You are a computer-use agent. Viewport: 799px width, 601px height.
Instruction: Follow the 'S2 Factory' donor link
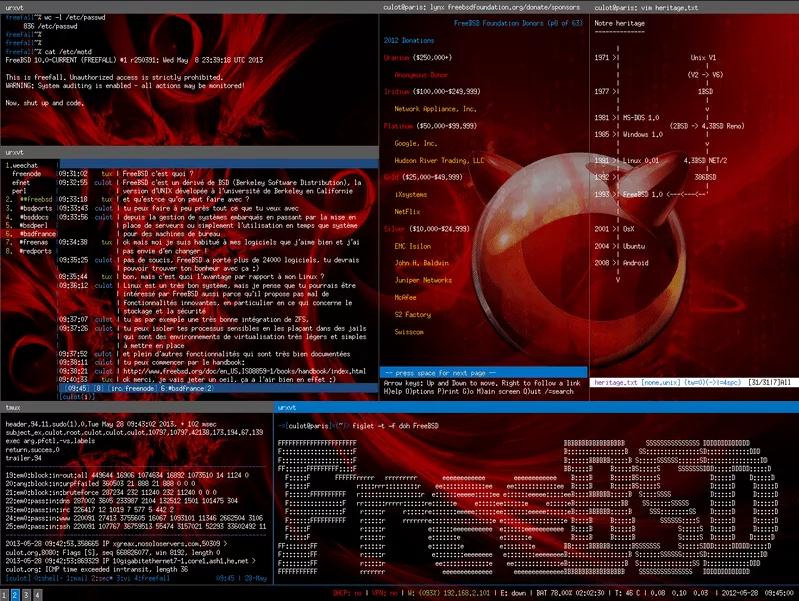tap(412, 315)
